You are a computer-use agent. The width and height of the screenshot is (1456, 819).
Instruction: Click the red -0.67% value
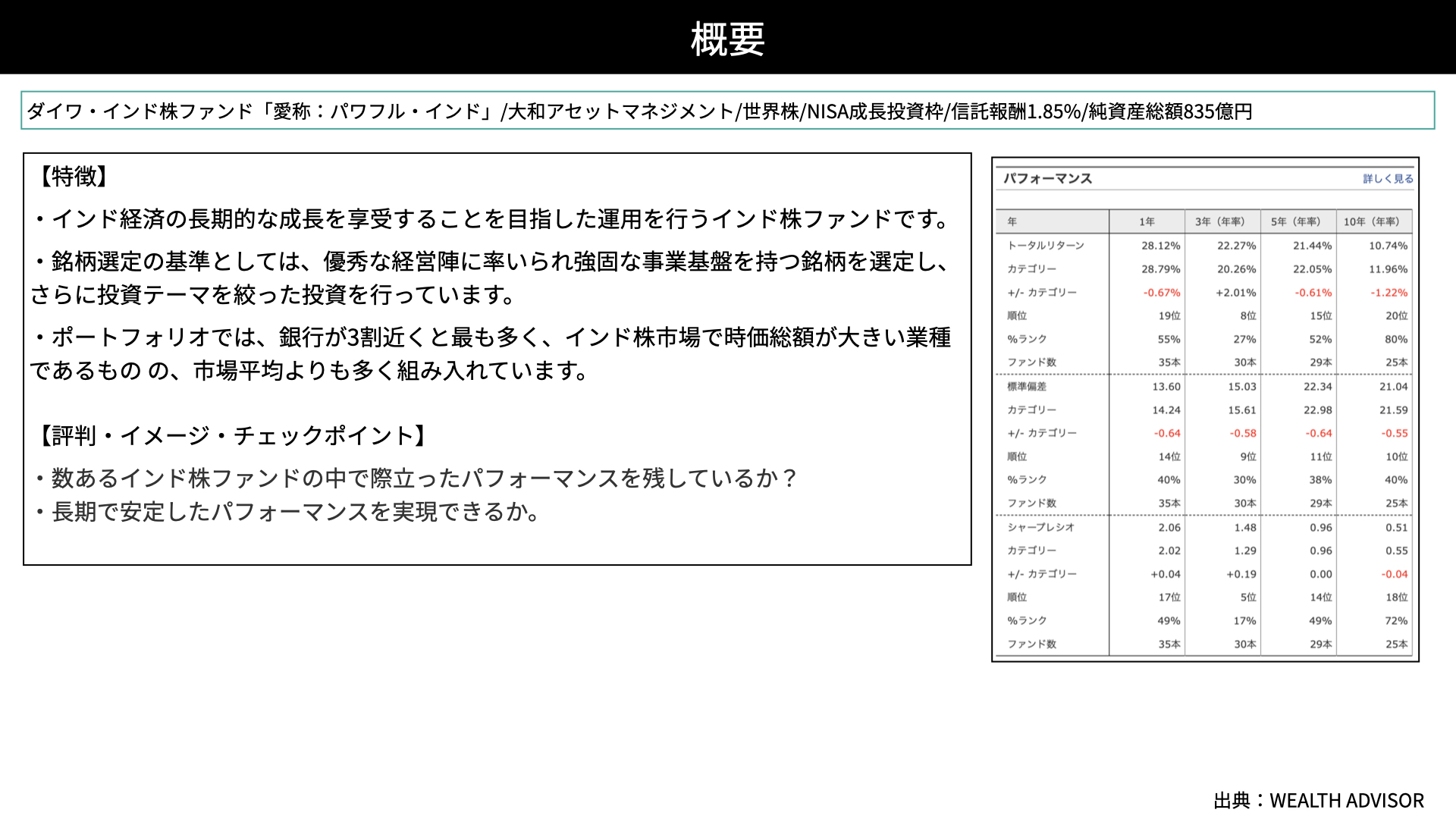tap(1163, 293)
